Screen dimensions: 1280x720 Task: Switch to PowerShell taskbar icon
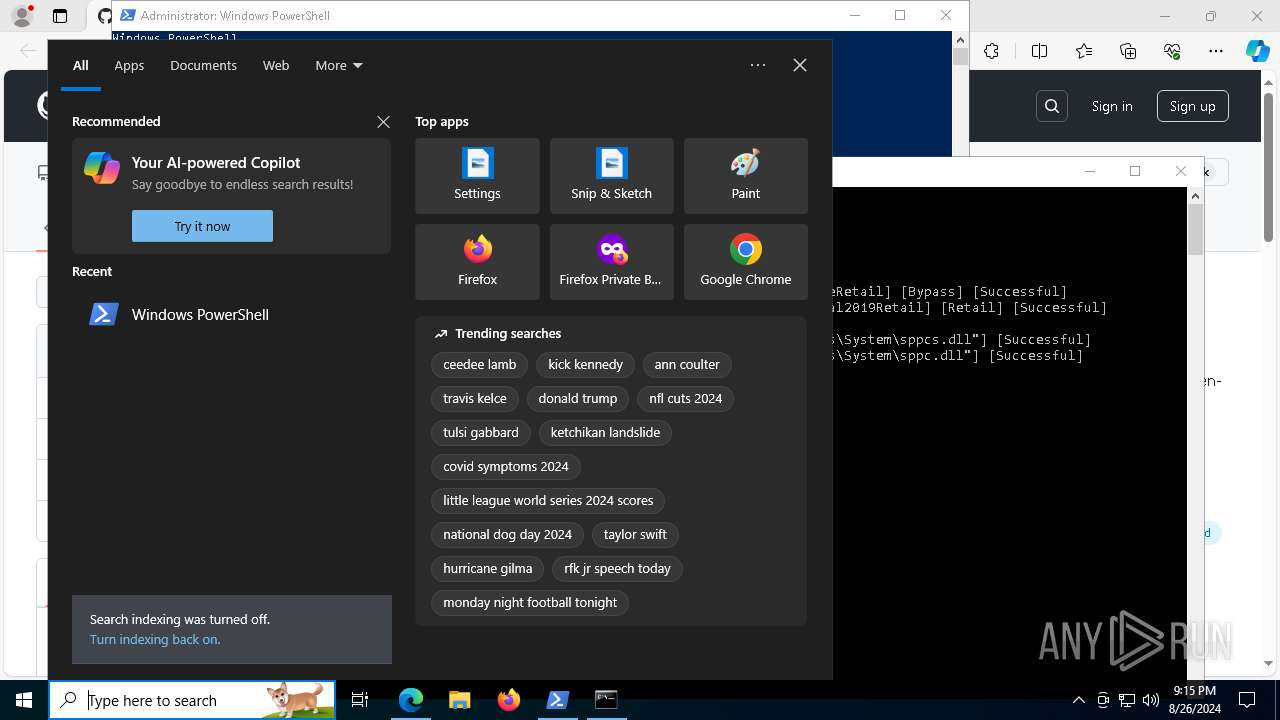pyautogui.click(x=558, y=700)
